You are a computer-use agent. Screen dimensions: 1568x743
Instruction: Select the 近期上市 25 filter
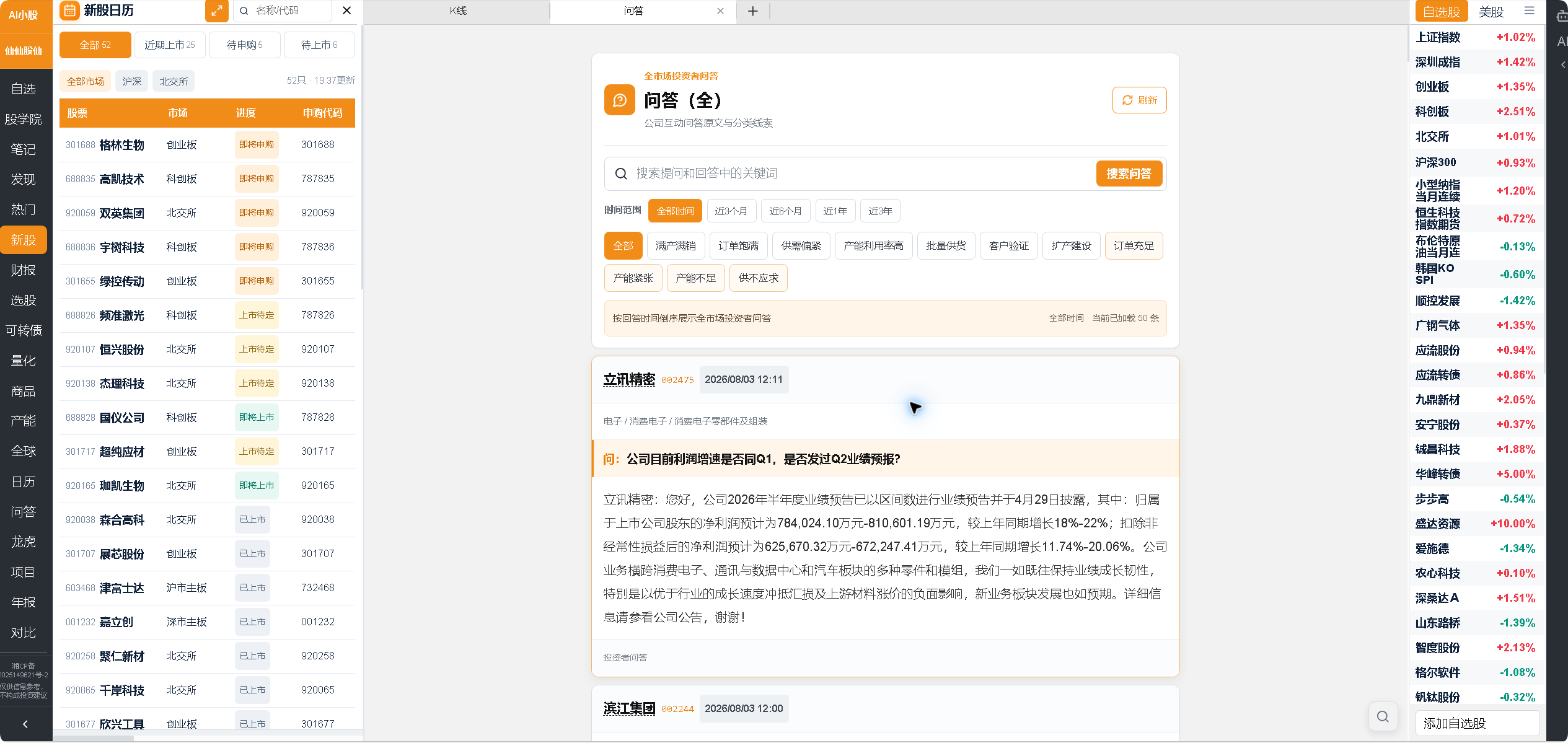coord(170,45)
